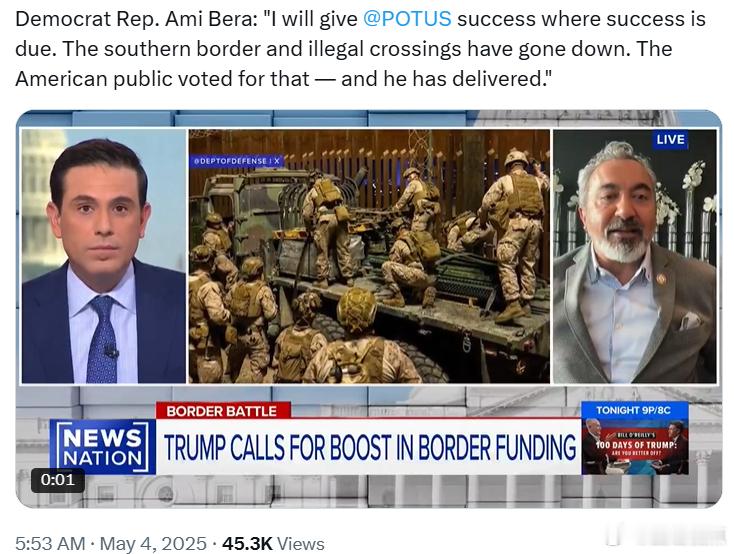Click the blue LIVE badge

click(670, 140)
